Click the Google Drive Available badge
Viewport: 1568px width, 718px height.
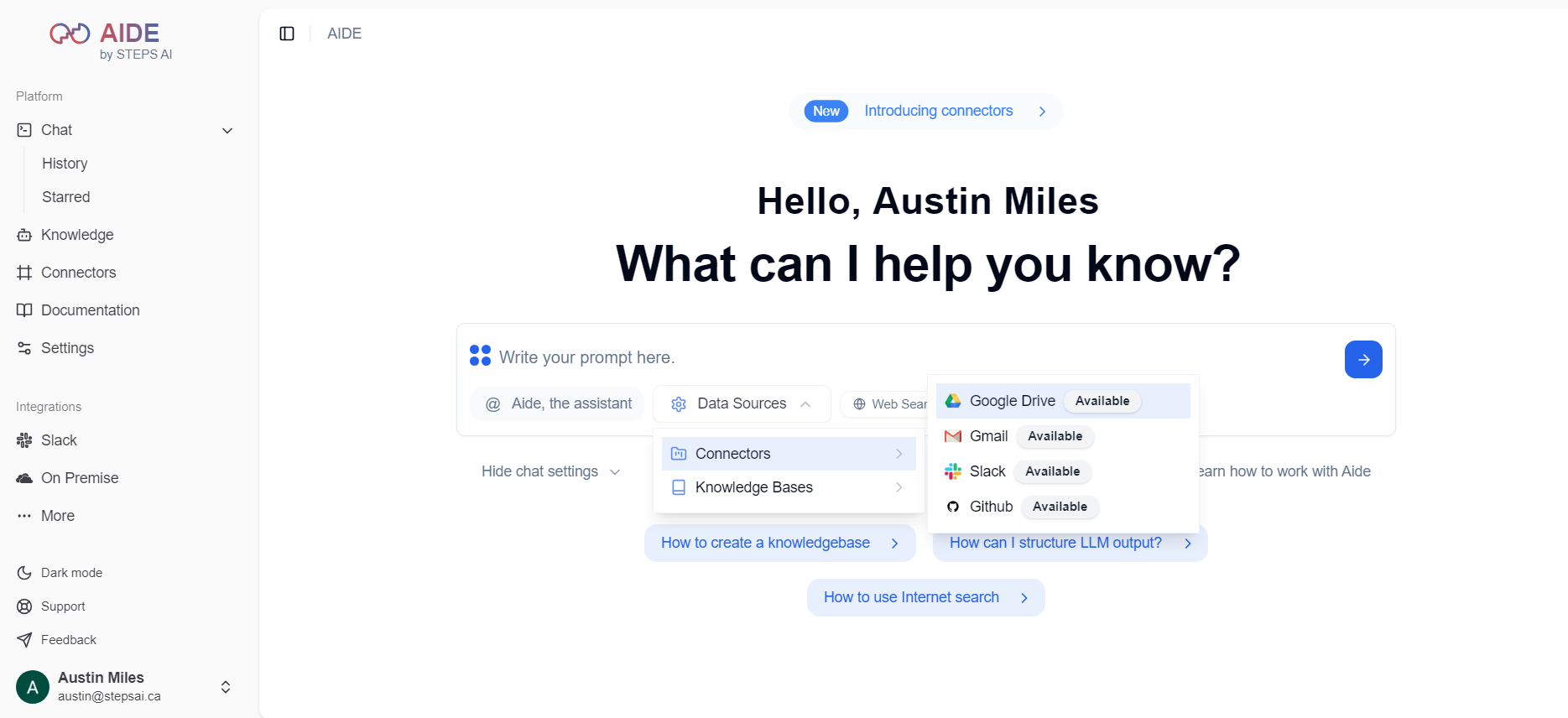tap(1102, 401)
